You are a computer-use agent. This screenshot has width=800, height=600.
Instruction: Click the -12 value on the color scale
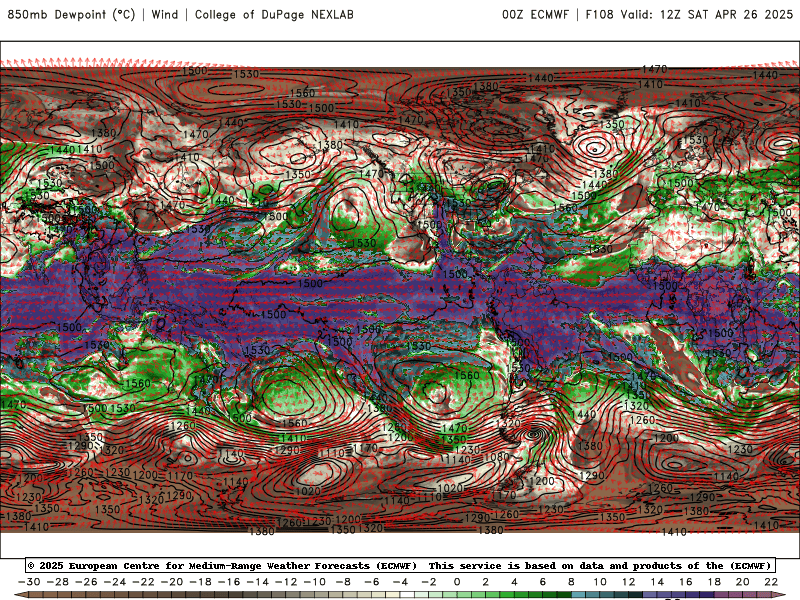click(286, 582)
